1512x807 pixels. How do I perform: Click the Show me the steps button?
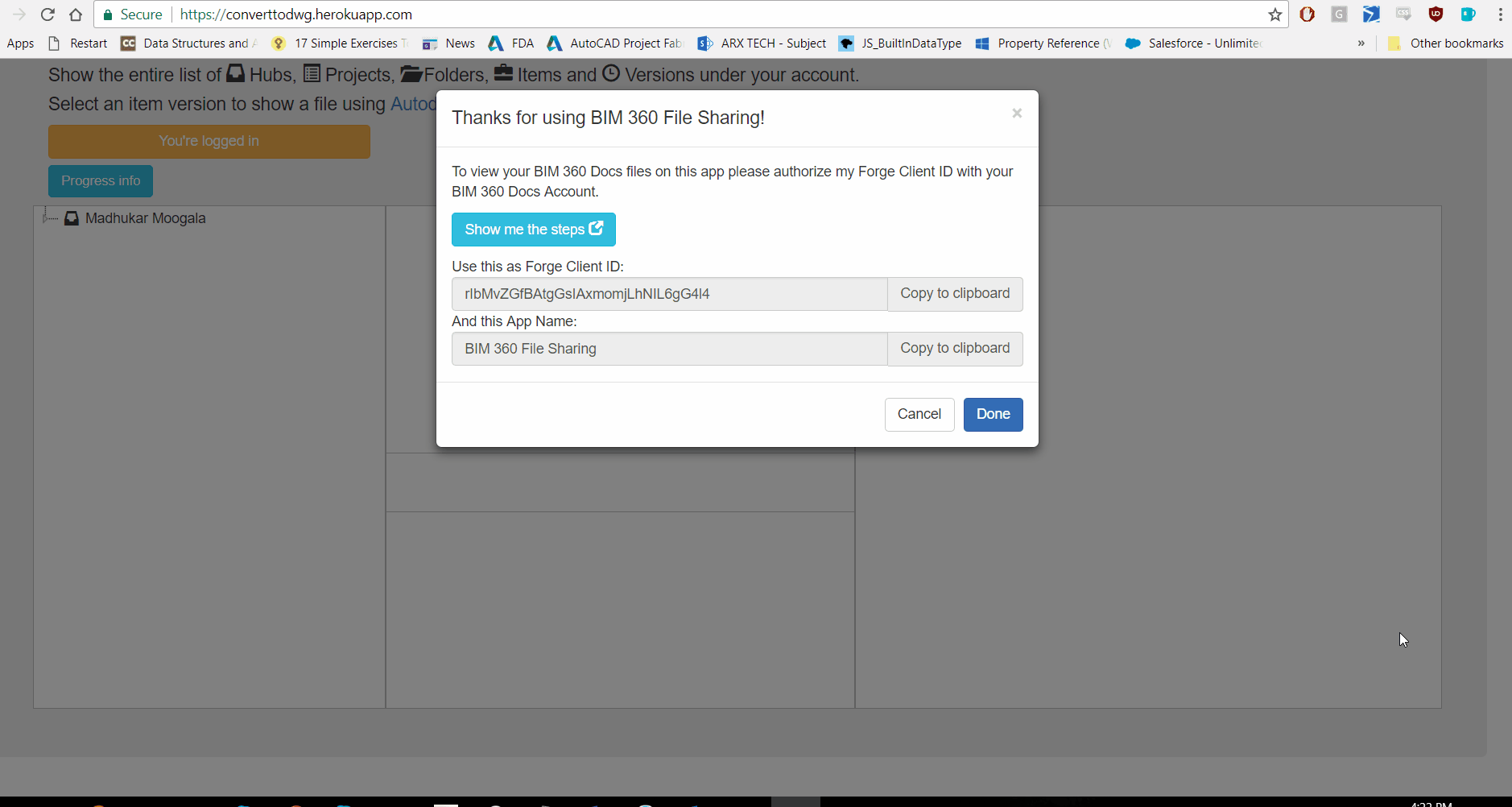point(533,230)
